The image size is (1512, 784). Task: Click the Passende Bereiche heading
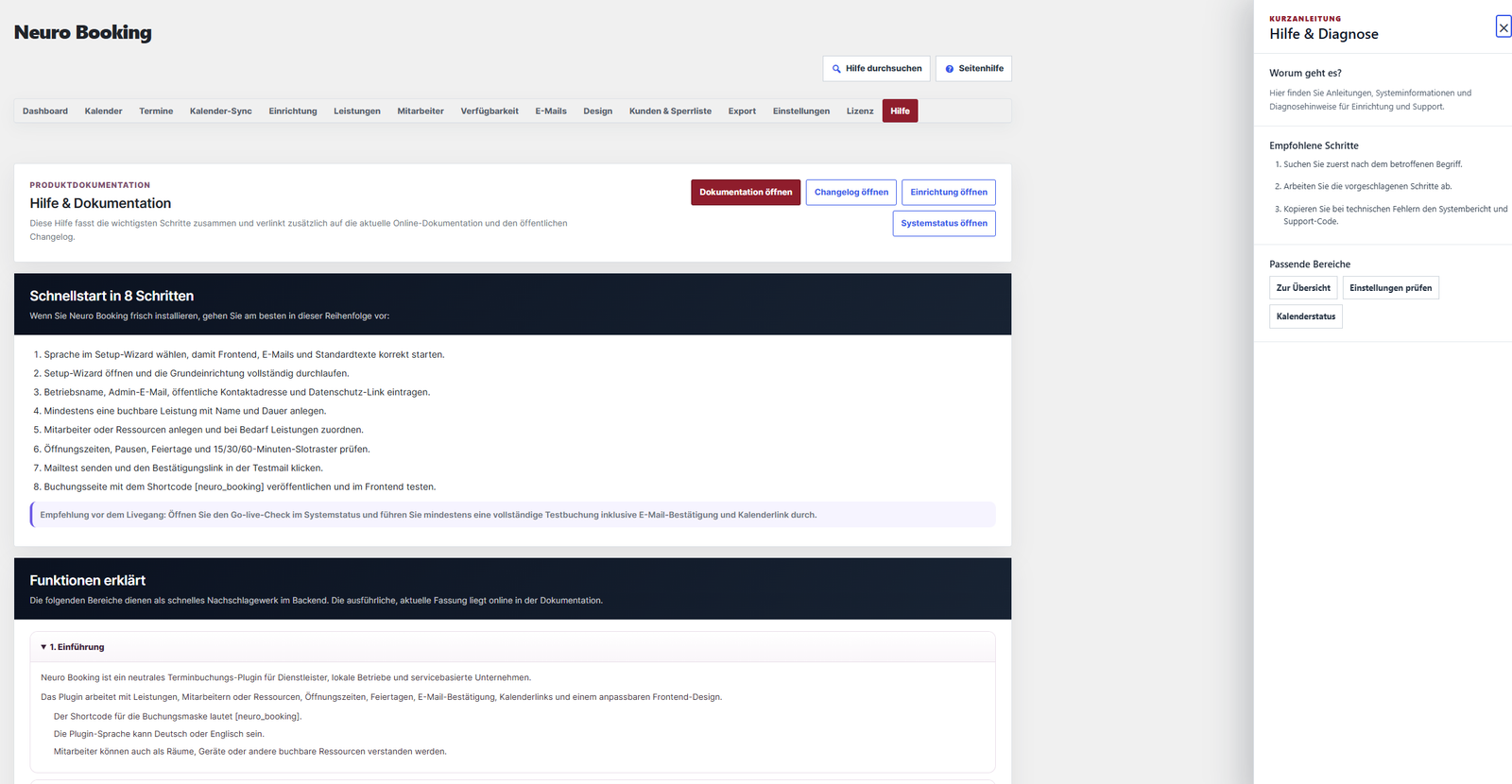click(1310, 264)
